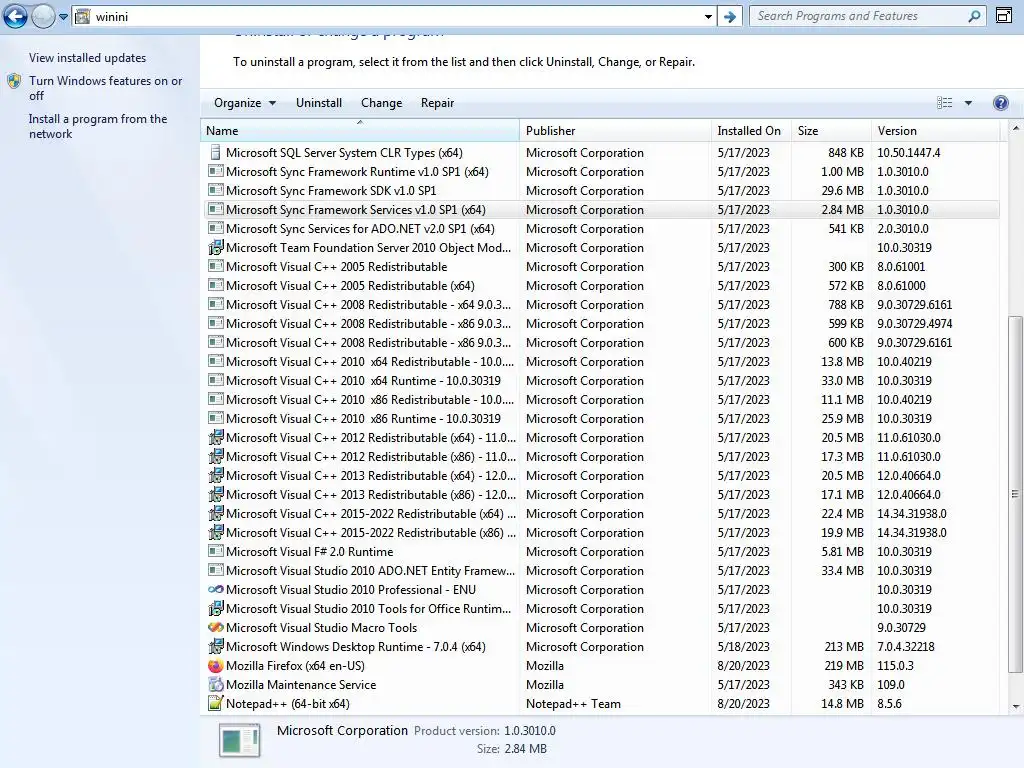Click the 213 MB size cell
Viewport: 1024px width, 768px height.
tap(844, 647)
